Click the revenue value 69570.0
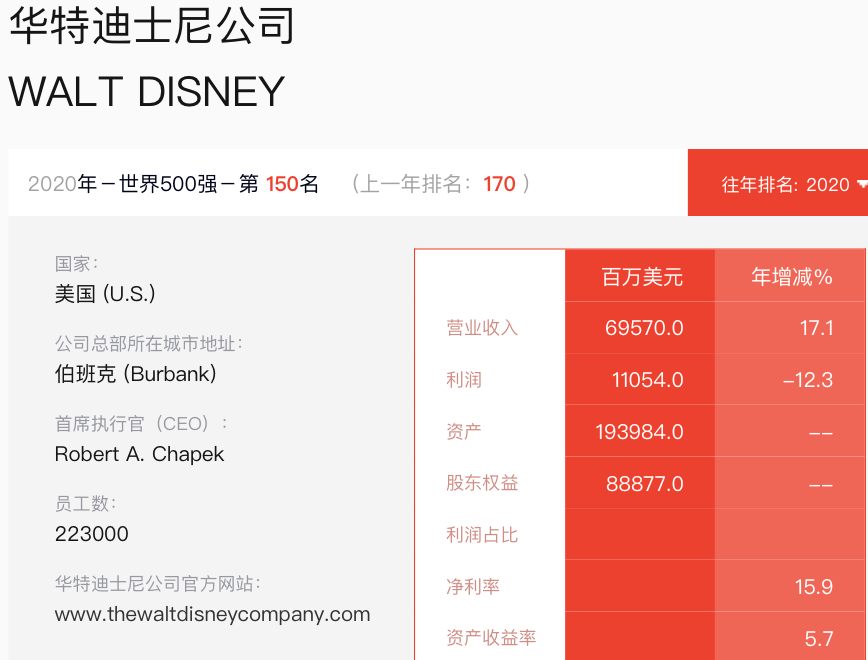 pyautogui.click(x=644, y=328)
